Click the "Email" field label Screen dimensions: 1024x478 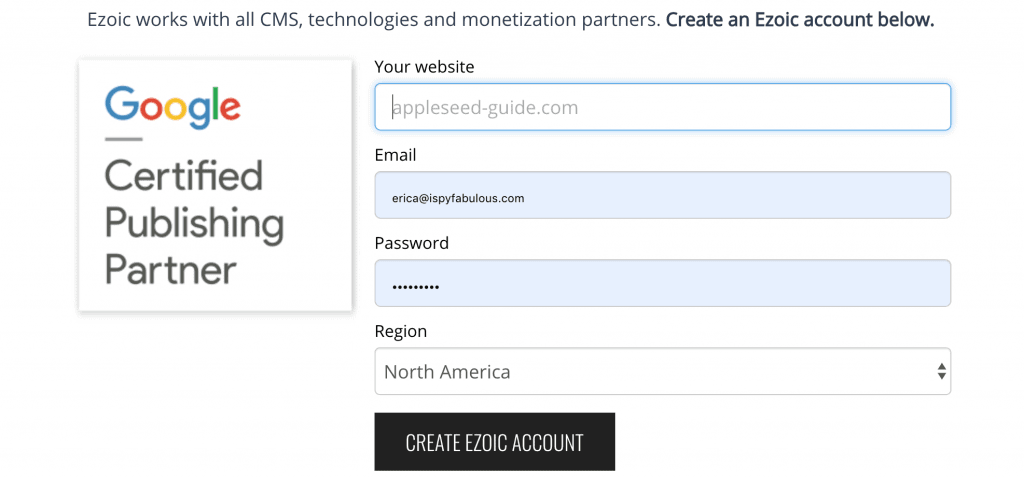tap(395, 155)
